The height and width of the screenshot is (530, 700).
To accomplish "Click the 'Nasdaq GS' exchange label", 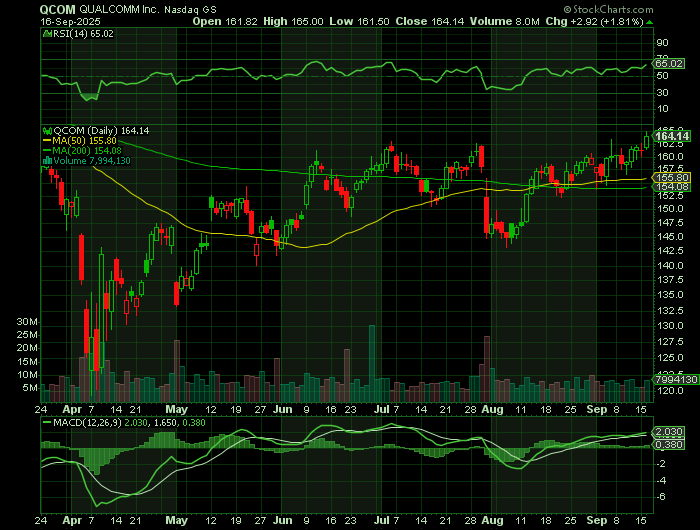I will [191, 9].
